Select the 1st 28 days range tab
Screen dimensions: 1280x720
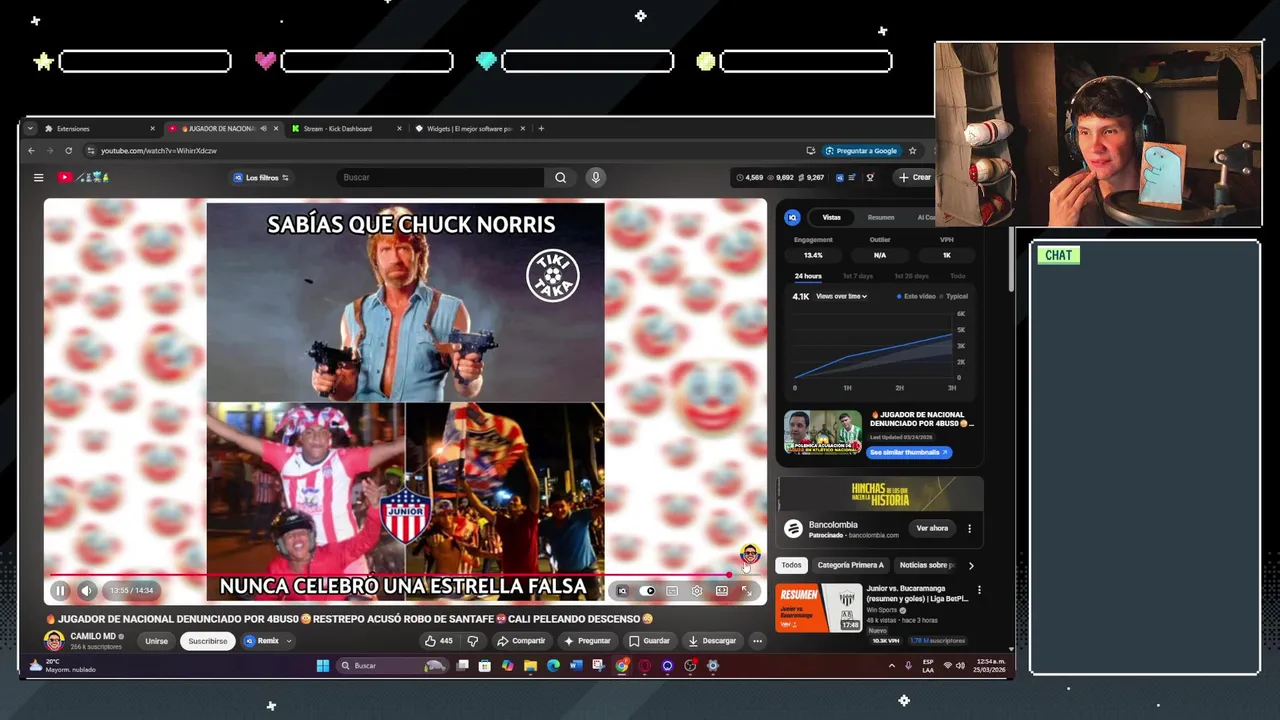click(911, 276)
